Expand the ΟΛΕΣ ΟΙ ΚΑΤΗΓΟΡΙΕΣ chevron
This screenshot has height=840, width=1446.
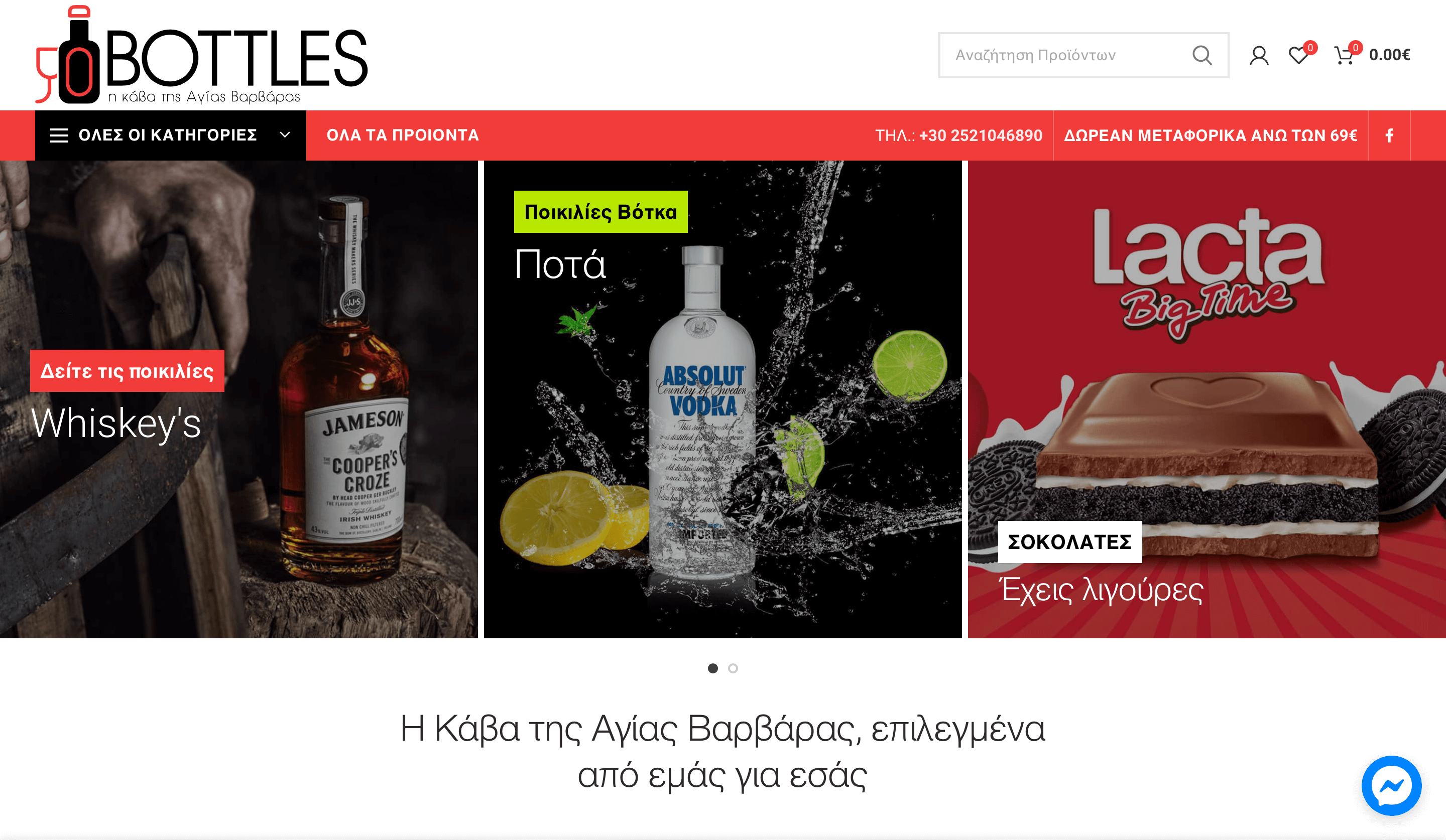285,135
